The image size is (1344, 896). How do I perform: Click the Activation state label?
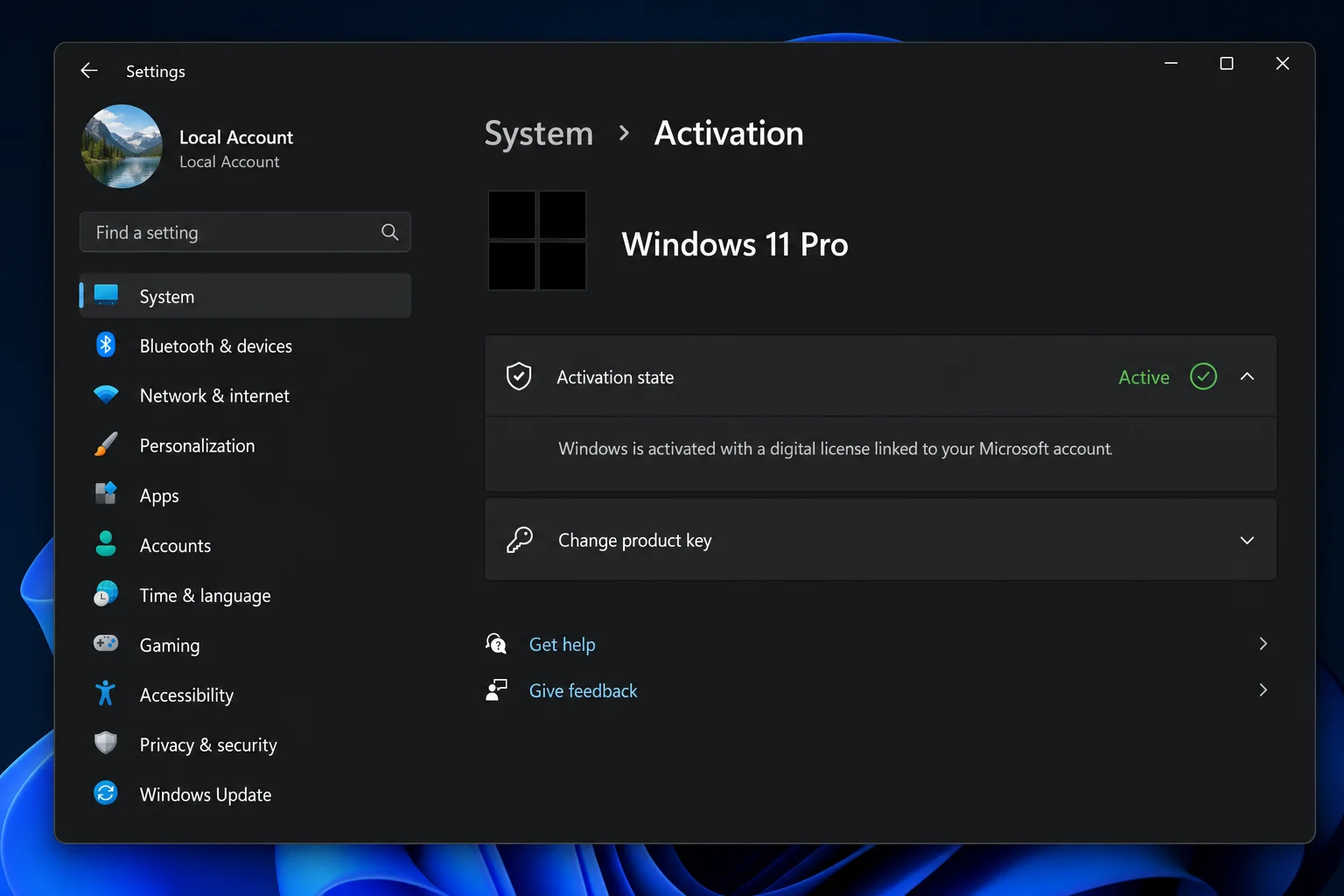615,378
